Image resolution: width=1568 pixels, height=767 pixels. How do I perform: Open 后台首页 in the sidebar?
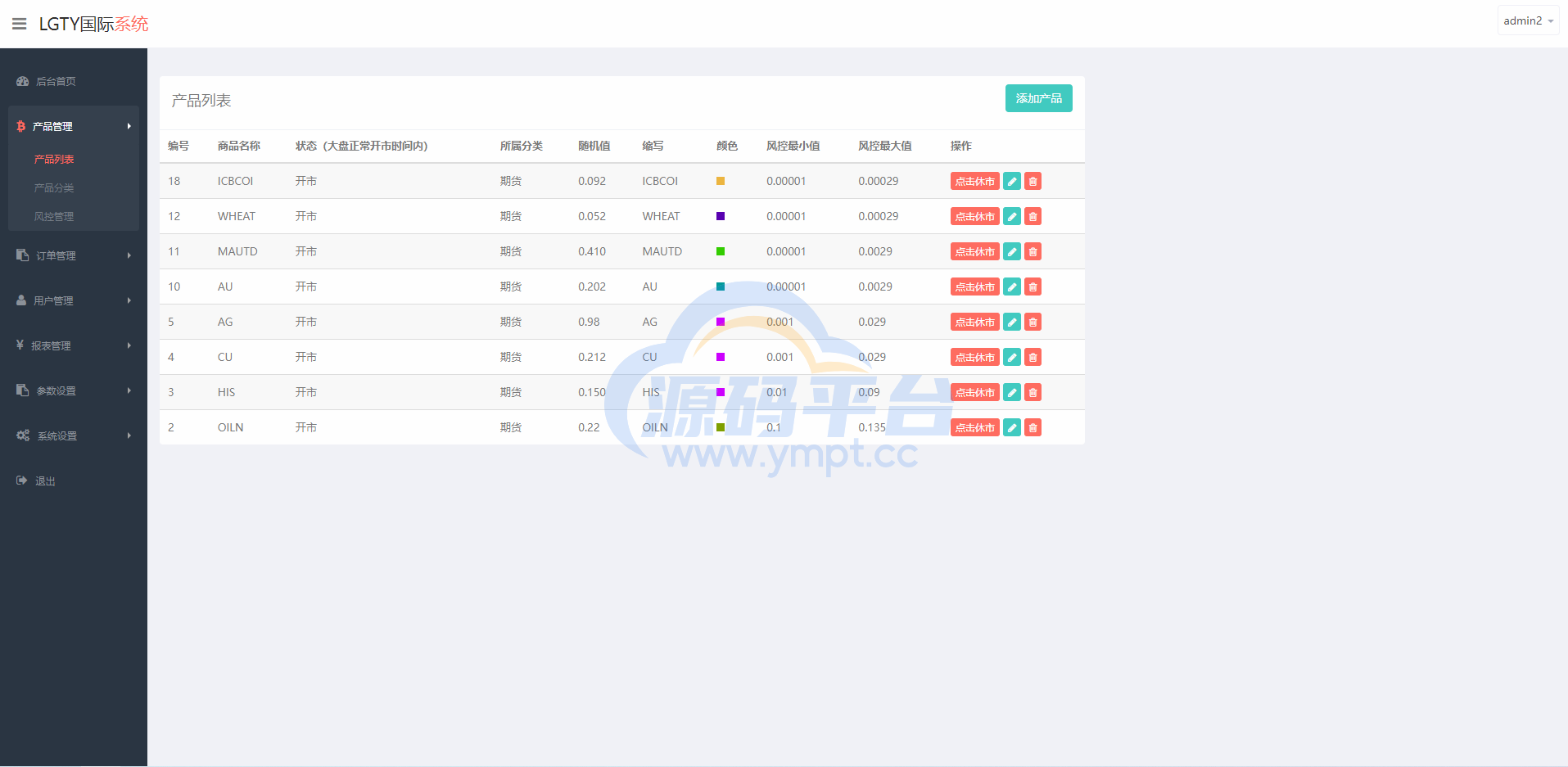point(56,81)
